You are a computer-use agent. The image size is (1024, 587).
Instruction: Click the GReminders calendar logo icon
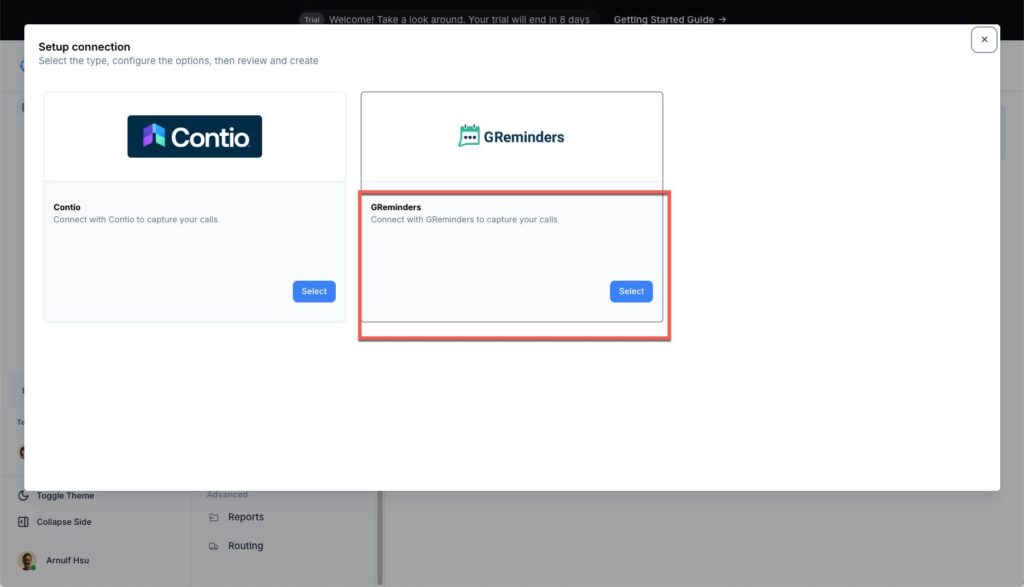(469, 137)
